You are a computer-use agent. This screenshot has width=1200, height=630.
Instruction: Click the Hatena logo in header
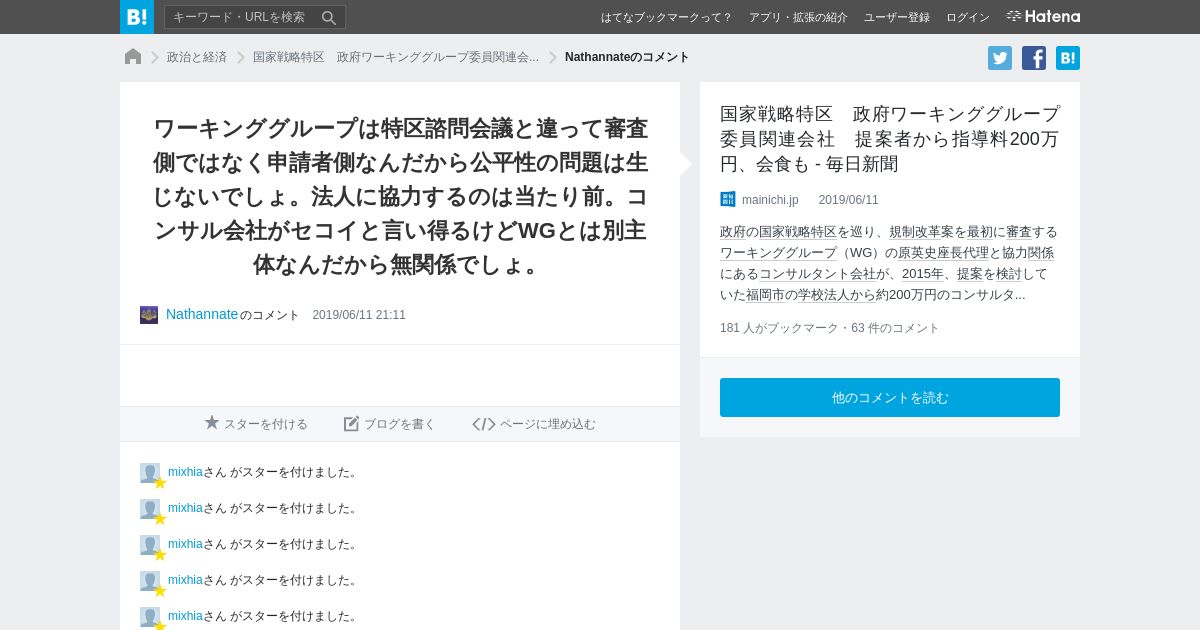[x=1043, y=17]
